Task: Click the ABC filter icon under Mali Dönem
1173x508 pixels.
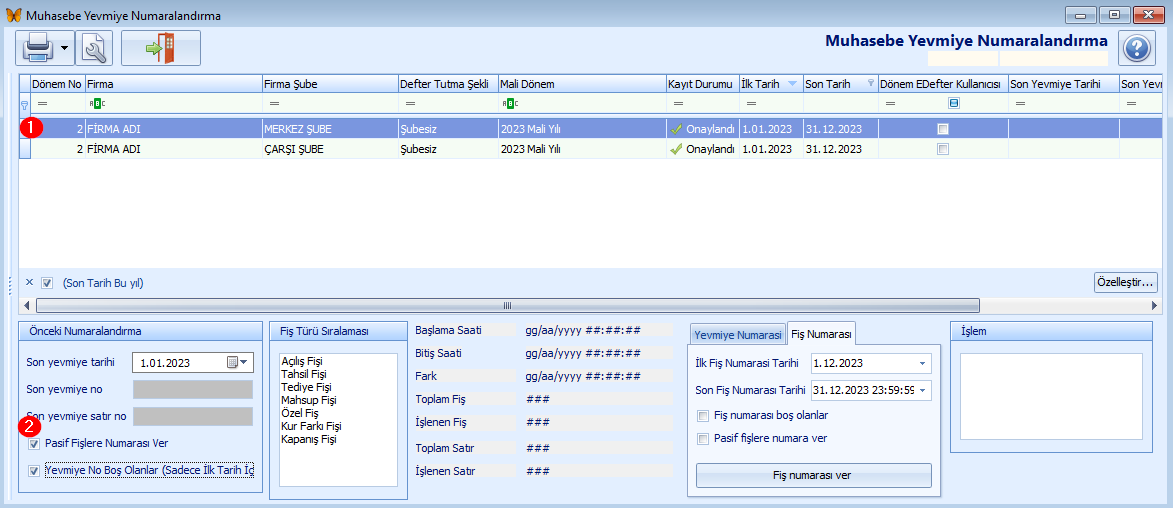Action: click(510, 103)
